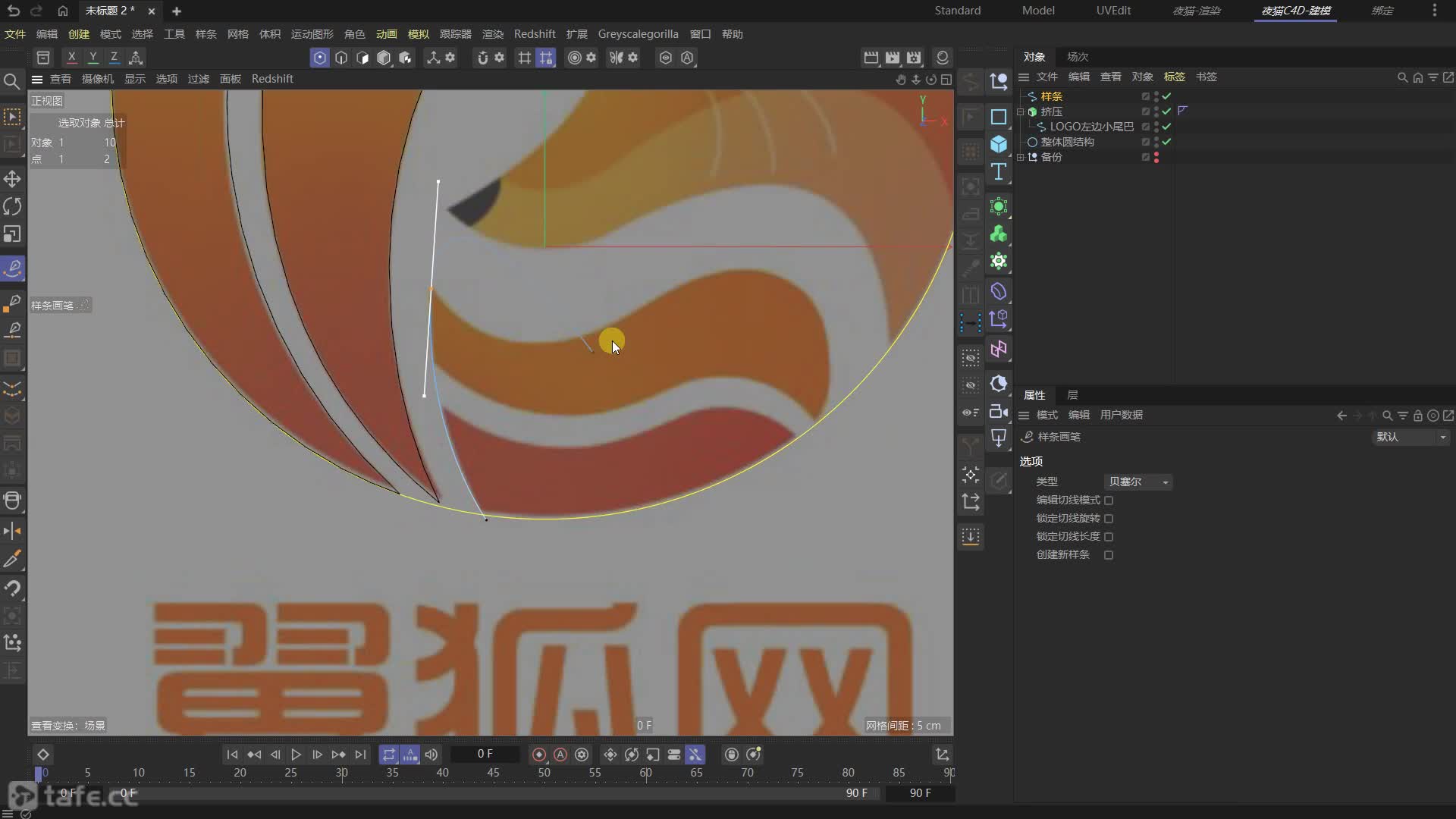Click the Rectangle spline icon

pyautogui.click(x=999, y=117)
